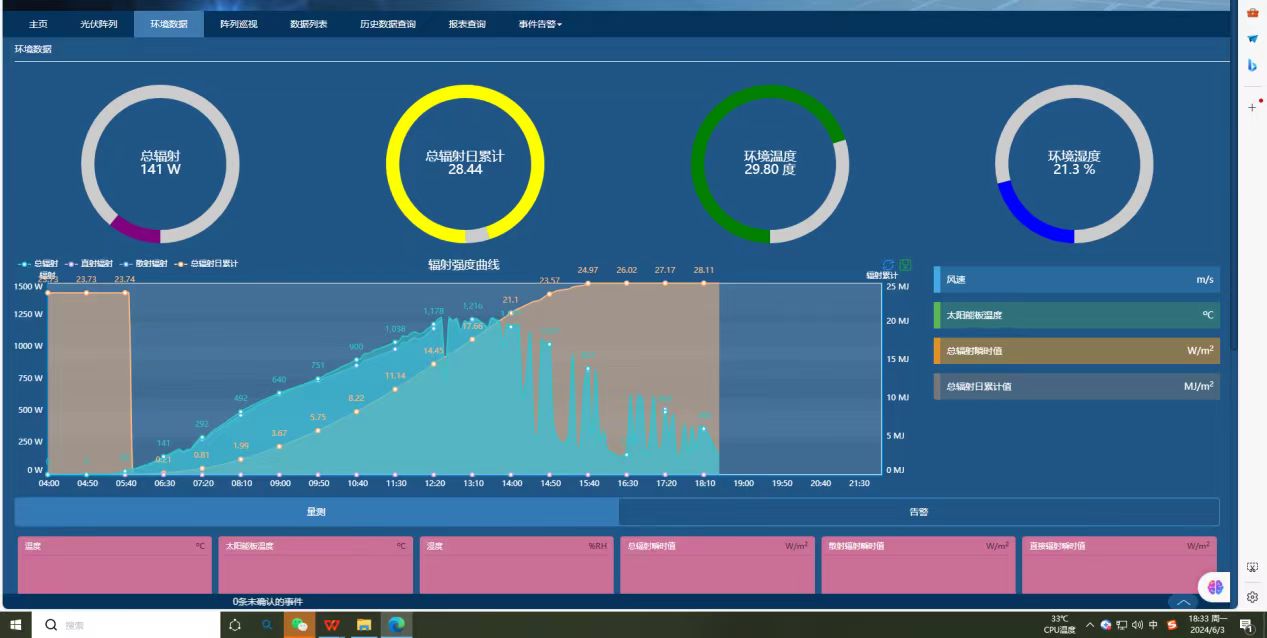Click the blue paper-plane sidebar icon

(1252, 39)
